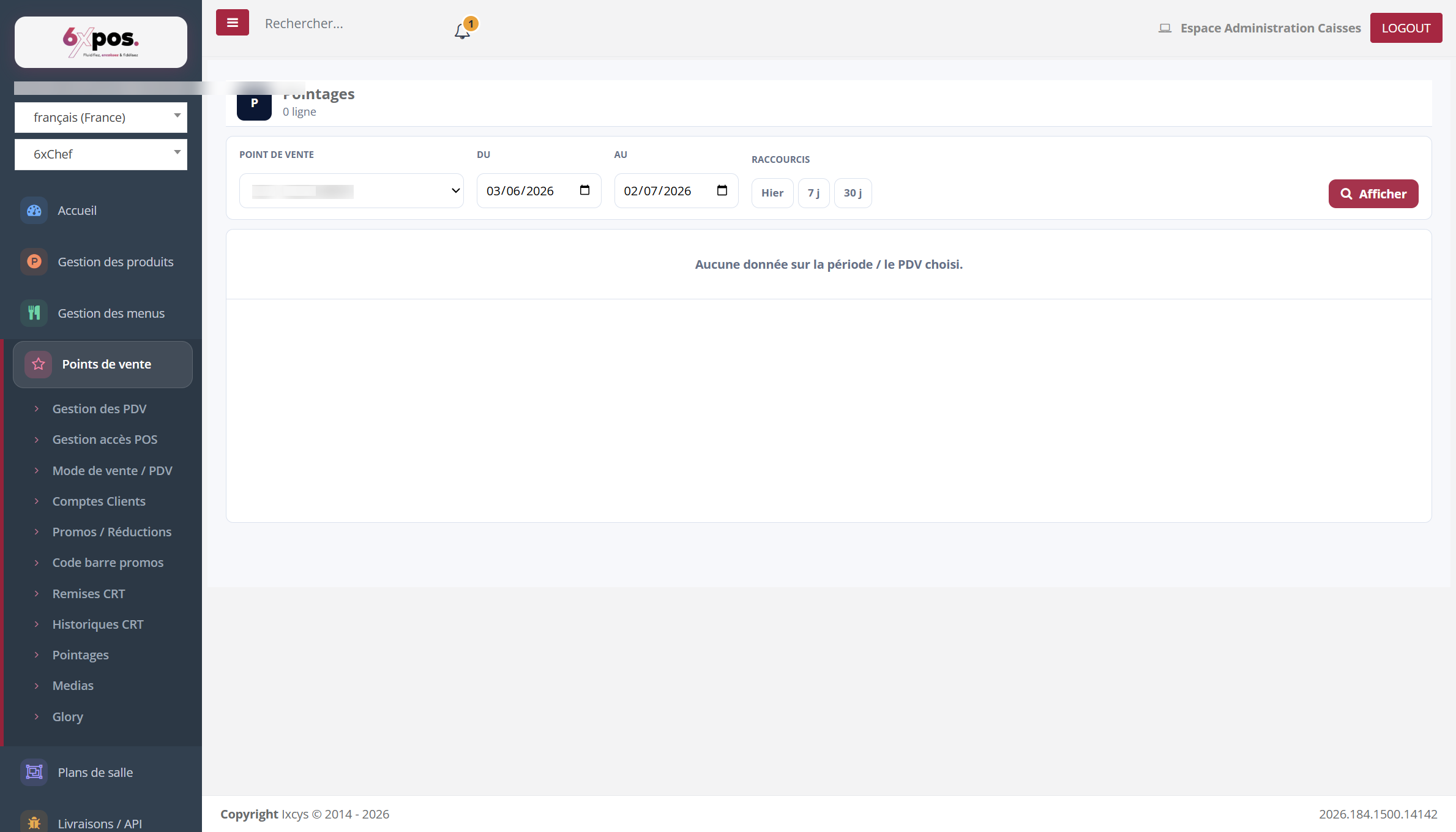Viewport: 1456px width, 832px height.
Task: Click the Gestion des menus fork icon
Action: [x=34, y=313]
